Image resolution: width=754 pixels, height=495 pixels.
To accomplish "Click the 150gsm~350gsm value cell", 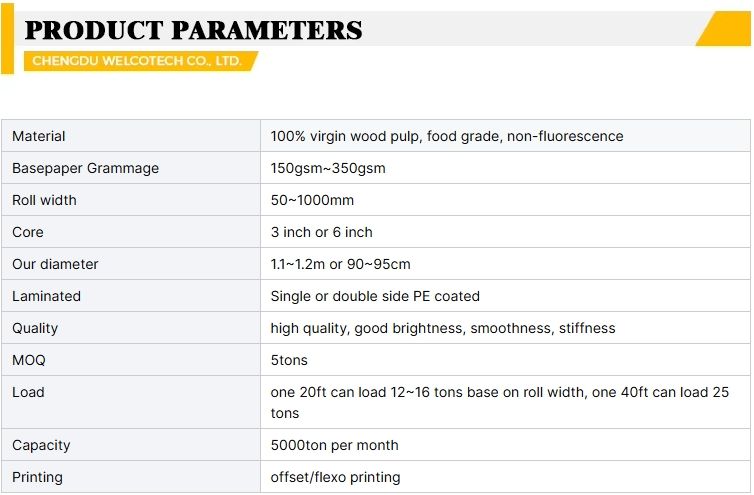I will 505,168.
